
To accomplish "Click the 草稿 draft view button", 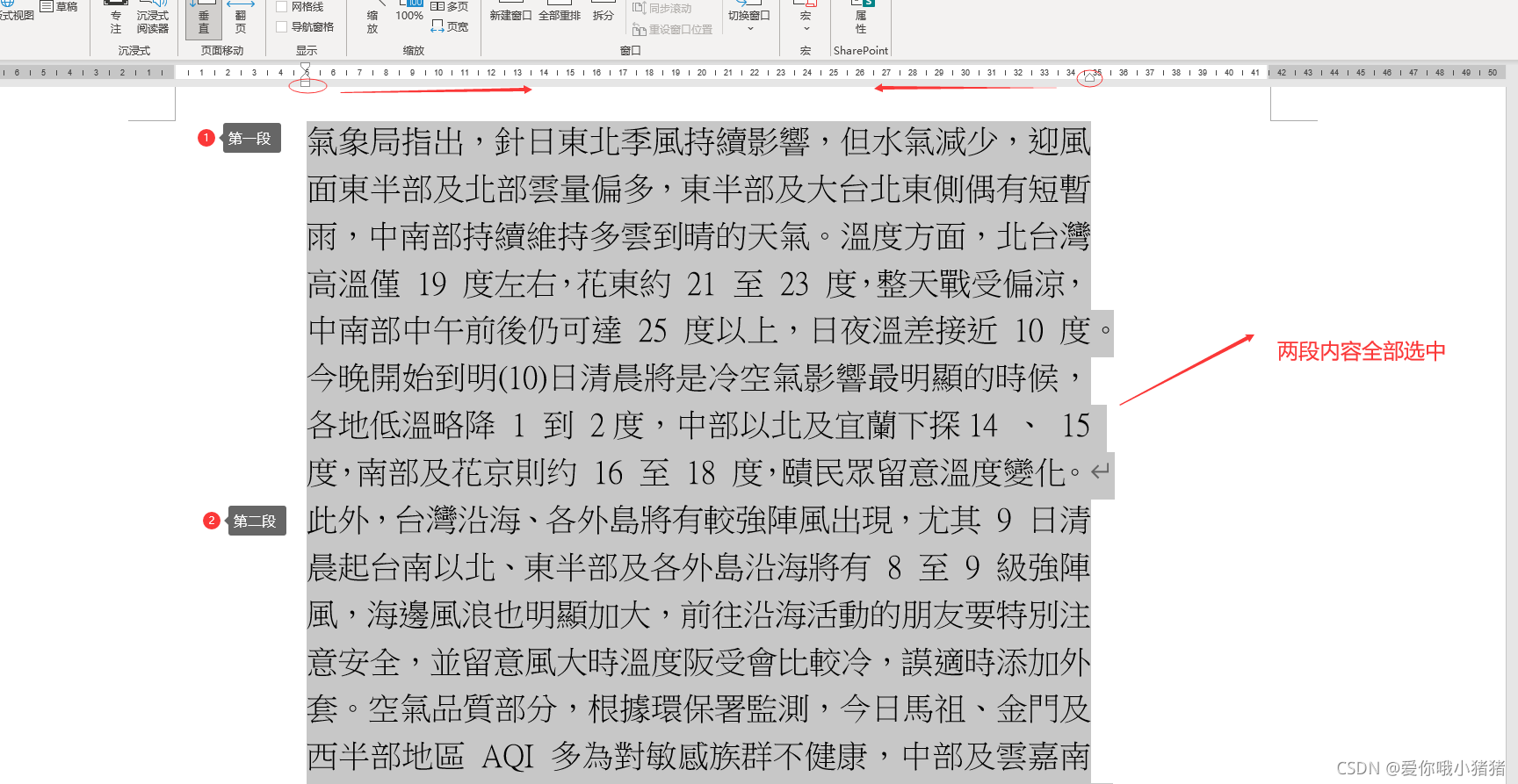I will click(59, 6).
